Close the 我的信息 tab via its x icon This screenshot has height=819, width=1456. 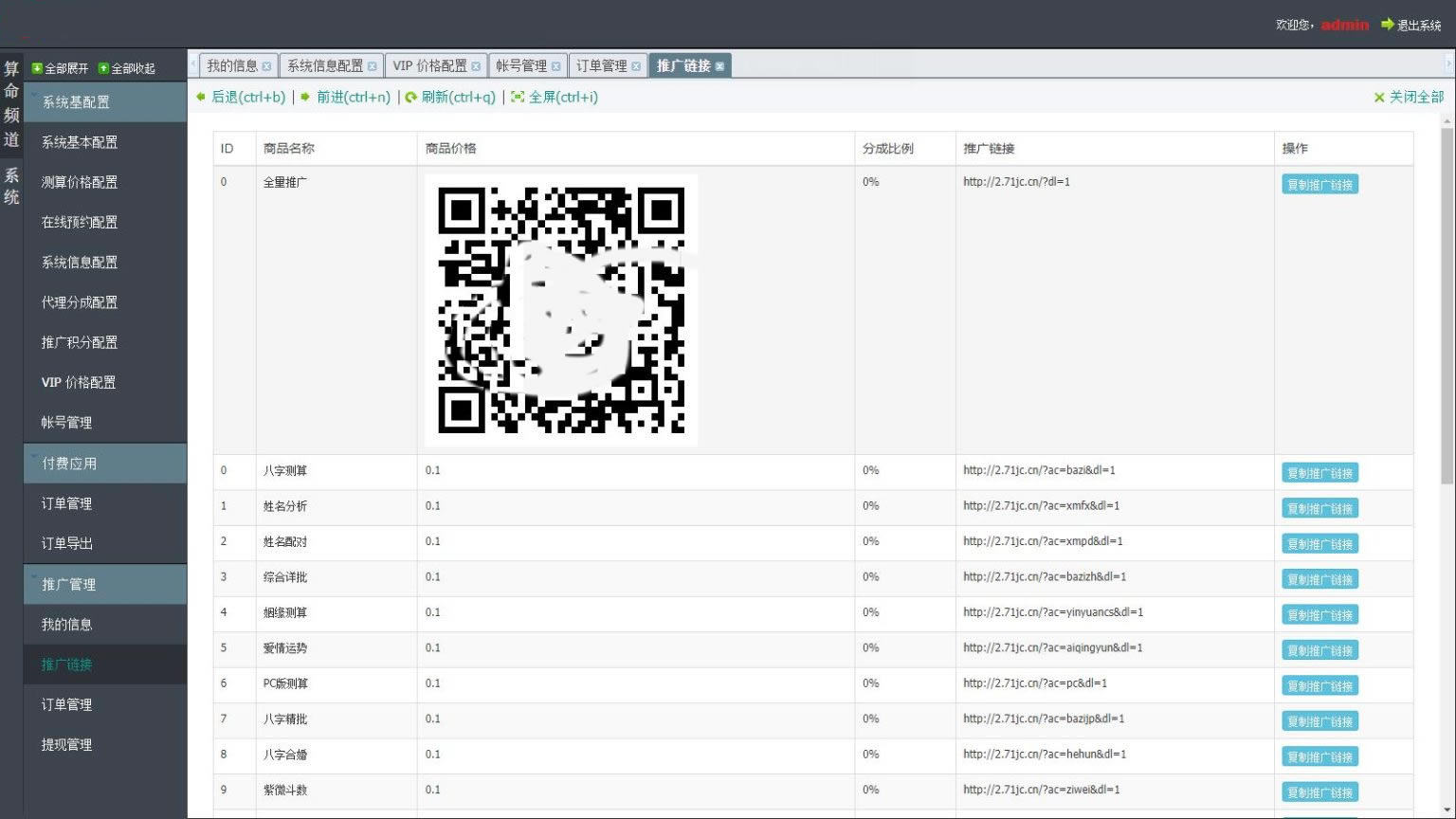[266, 66]
